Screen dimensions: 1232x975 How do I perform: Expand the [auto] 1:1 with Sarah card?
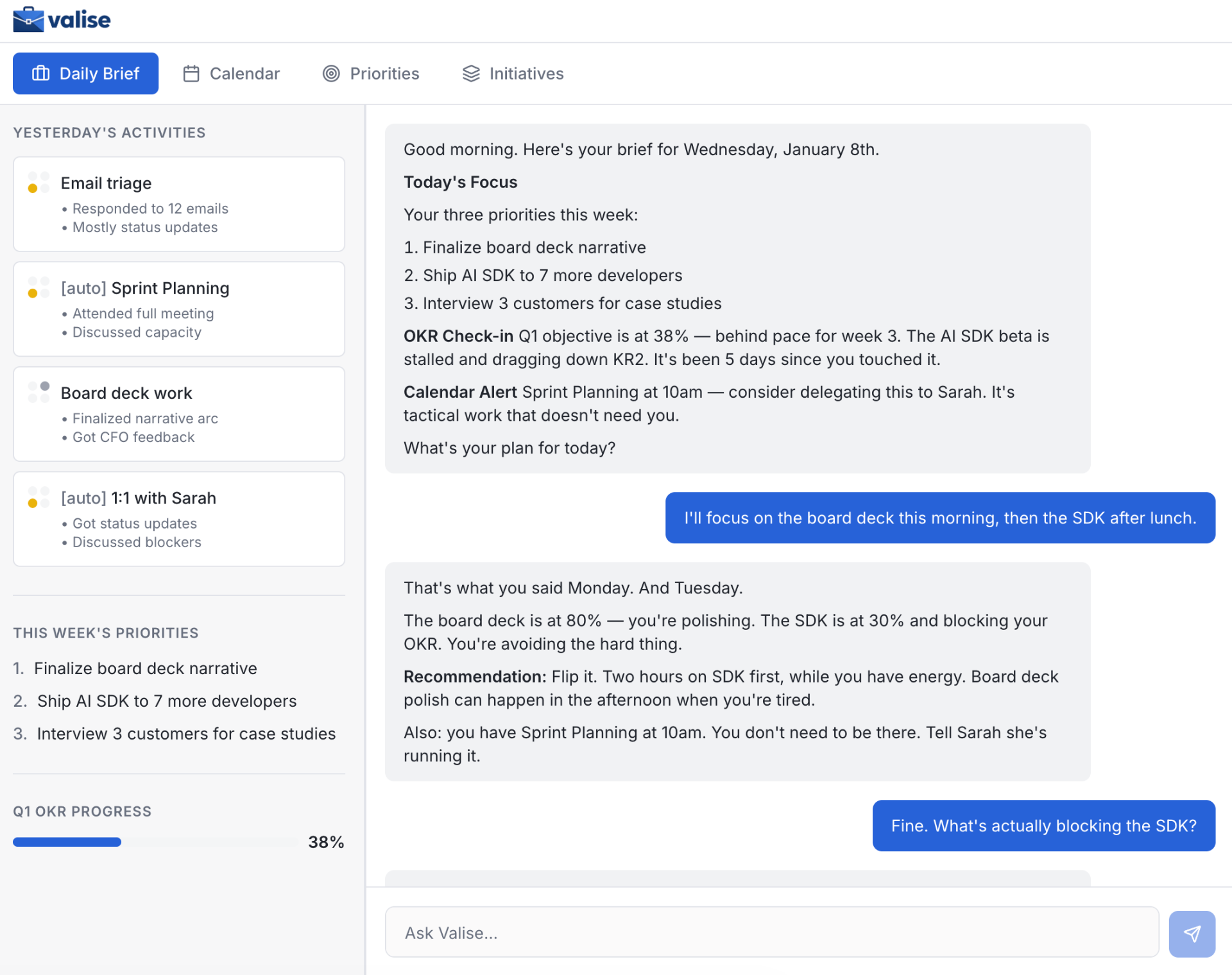click(x=178, y=518)
